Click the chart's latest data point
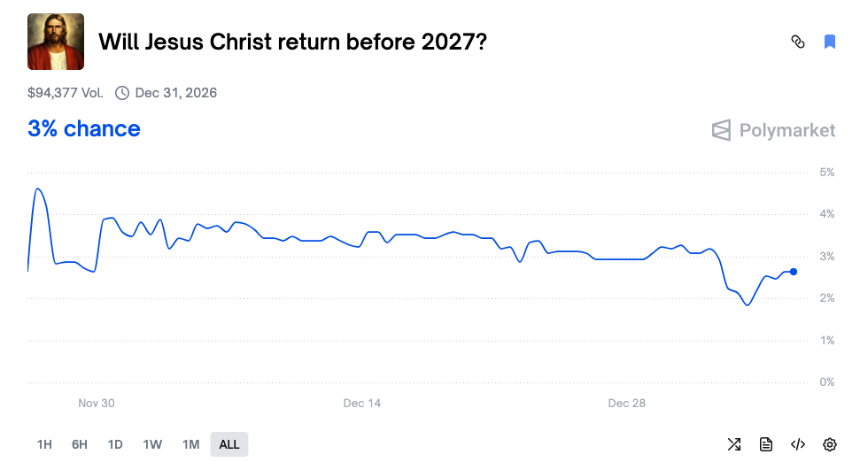The image size is (860, 462). tap(793, 271)
